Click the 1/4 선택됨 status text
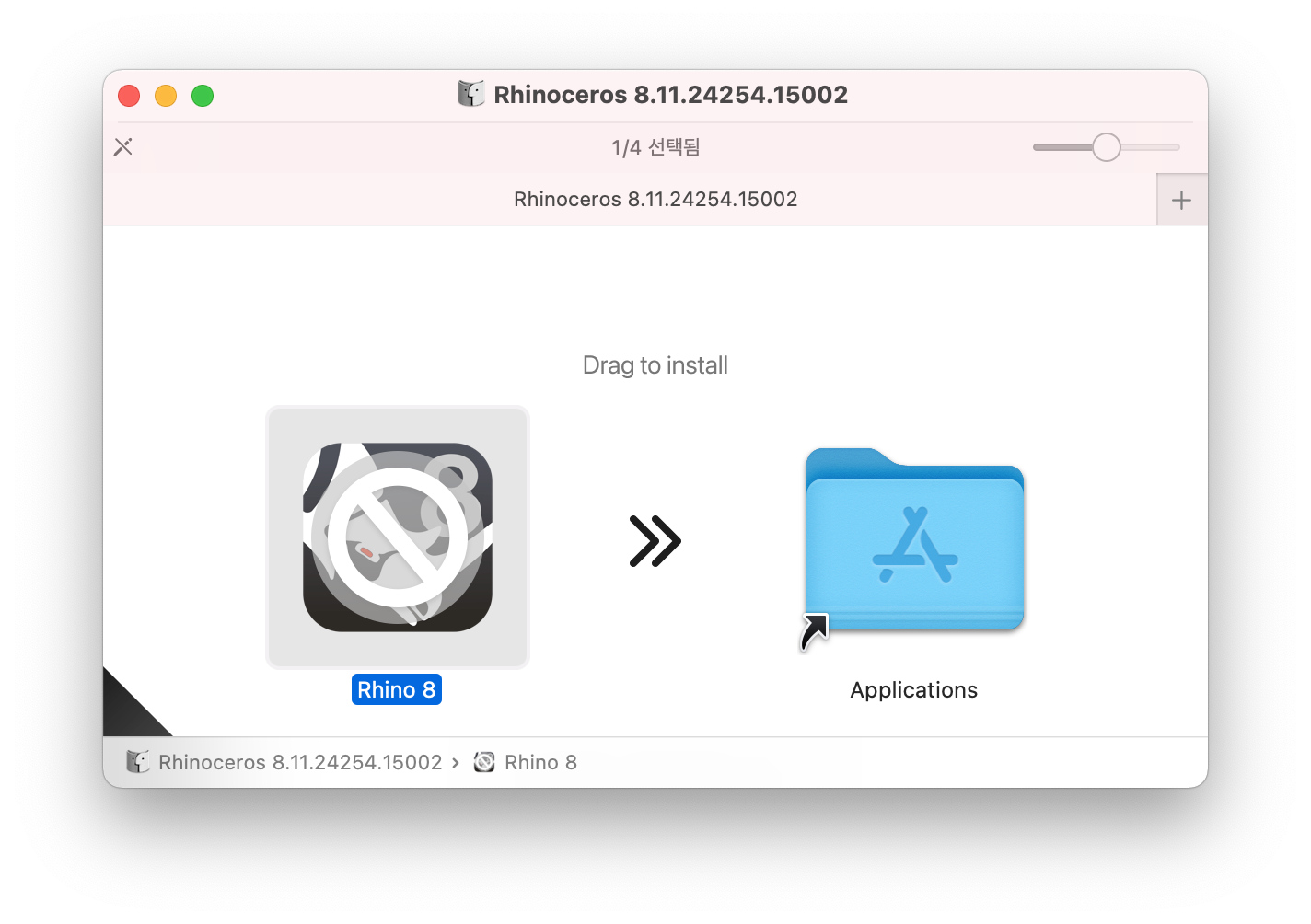This screenshot has width=1311, height=924. point(655,147)
